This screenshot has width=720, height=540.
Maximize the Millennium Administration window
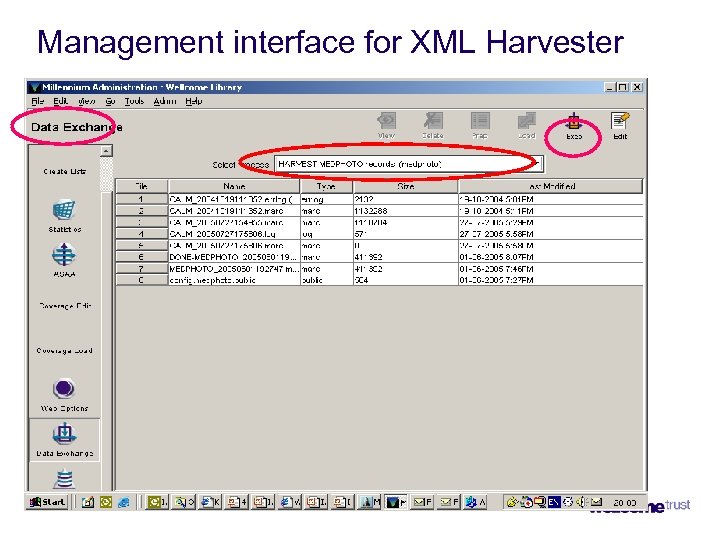coord(623,87)
